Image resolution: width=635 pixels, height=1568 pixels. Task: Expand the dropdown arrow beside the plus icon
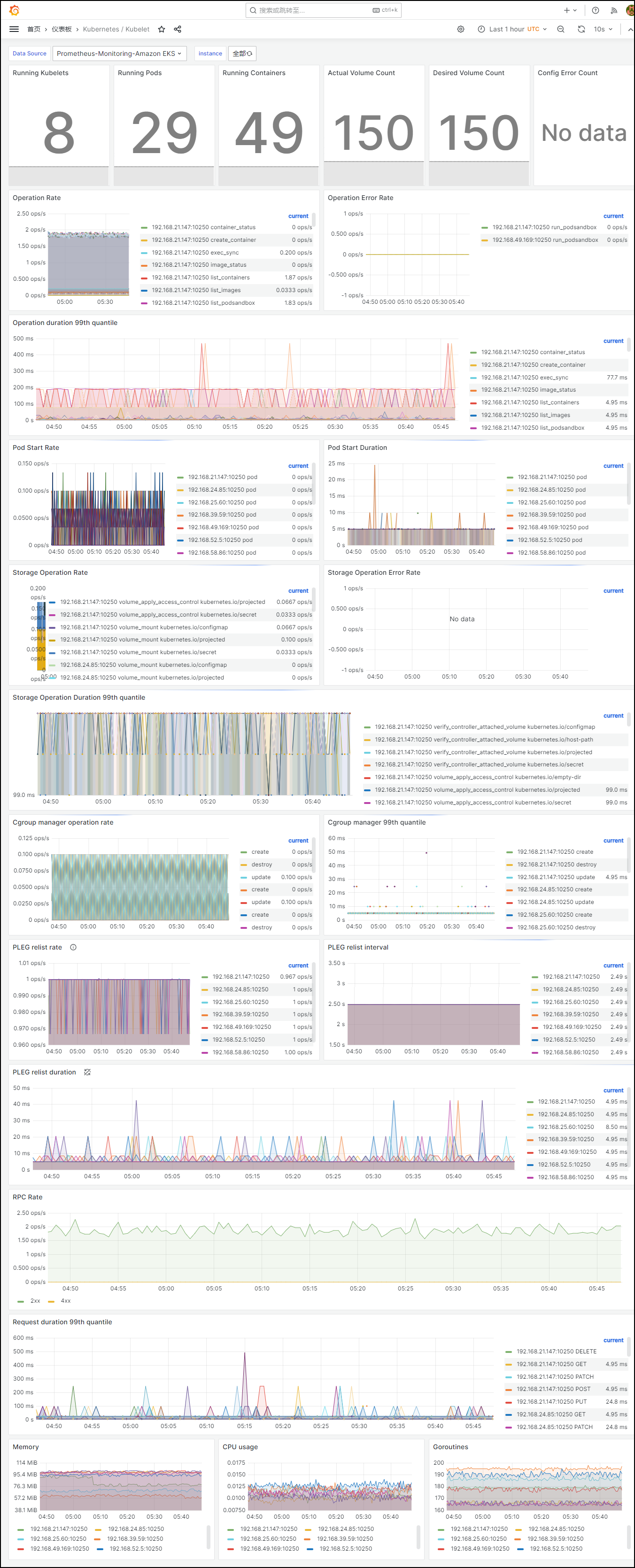point(575,10)
